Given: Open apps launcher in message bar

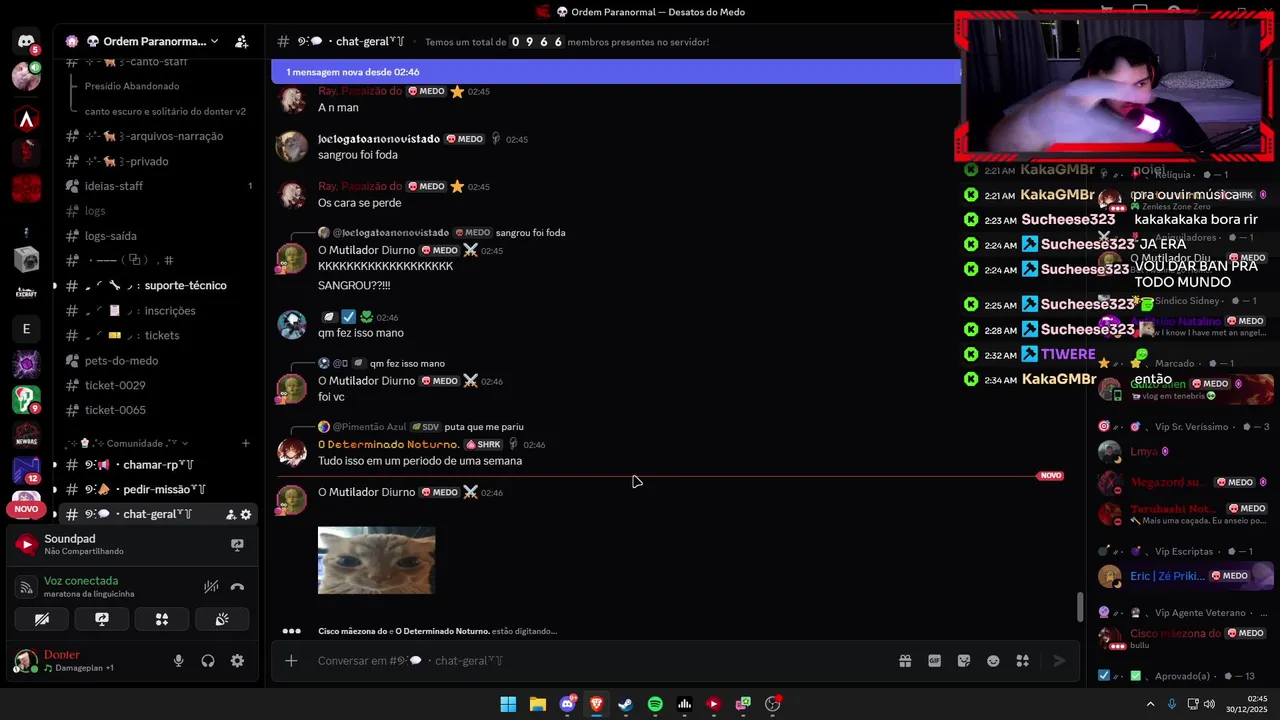Looking at the screenshot, I should pos(1022,660).
